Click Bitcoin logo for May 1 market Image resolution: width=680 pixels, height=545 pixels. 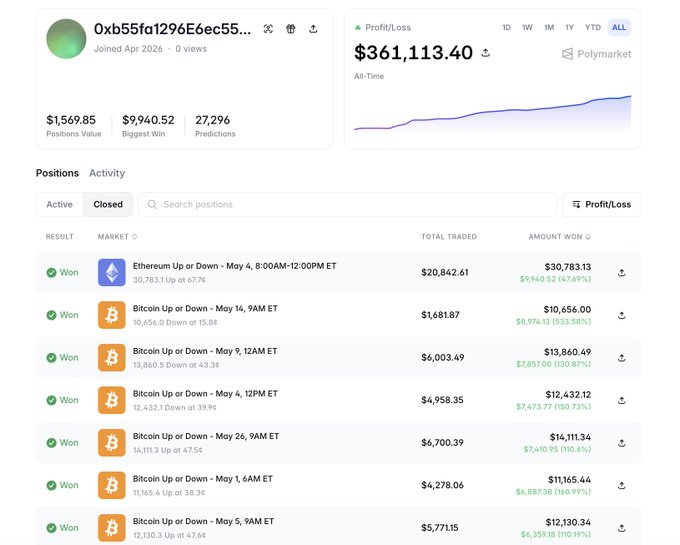pyautogui.click(x=111, y=485)
